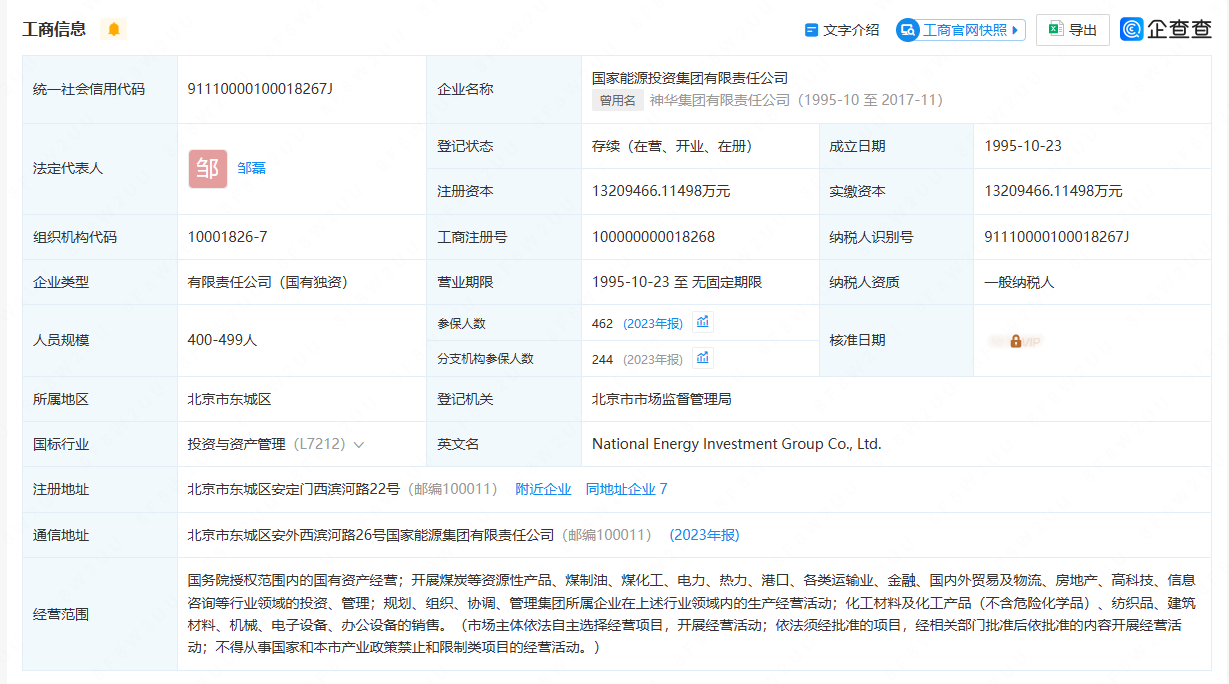Open 2023年报 link after 通信地址 postcode

click(x=704, y=535)
